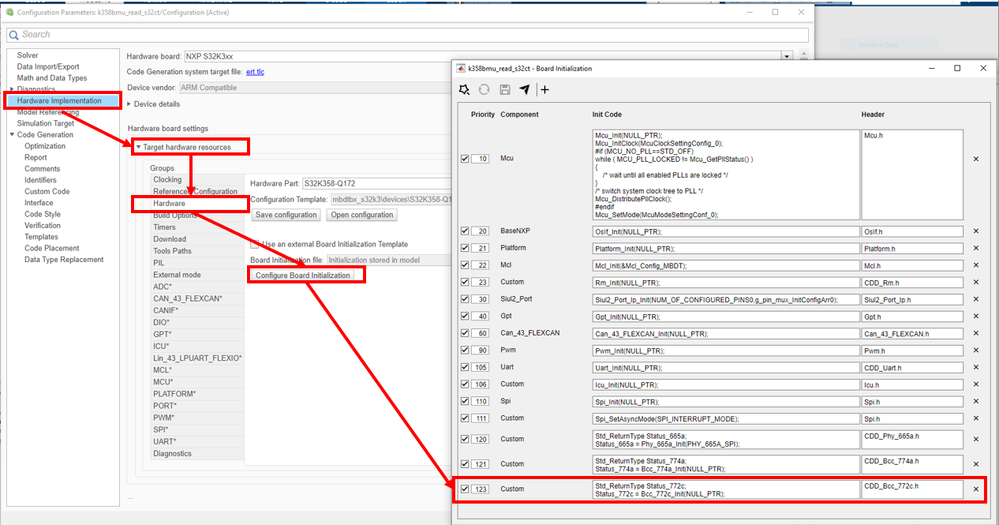Edit the priority 123 field

[480, 489]
